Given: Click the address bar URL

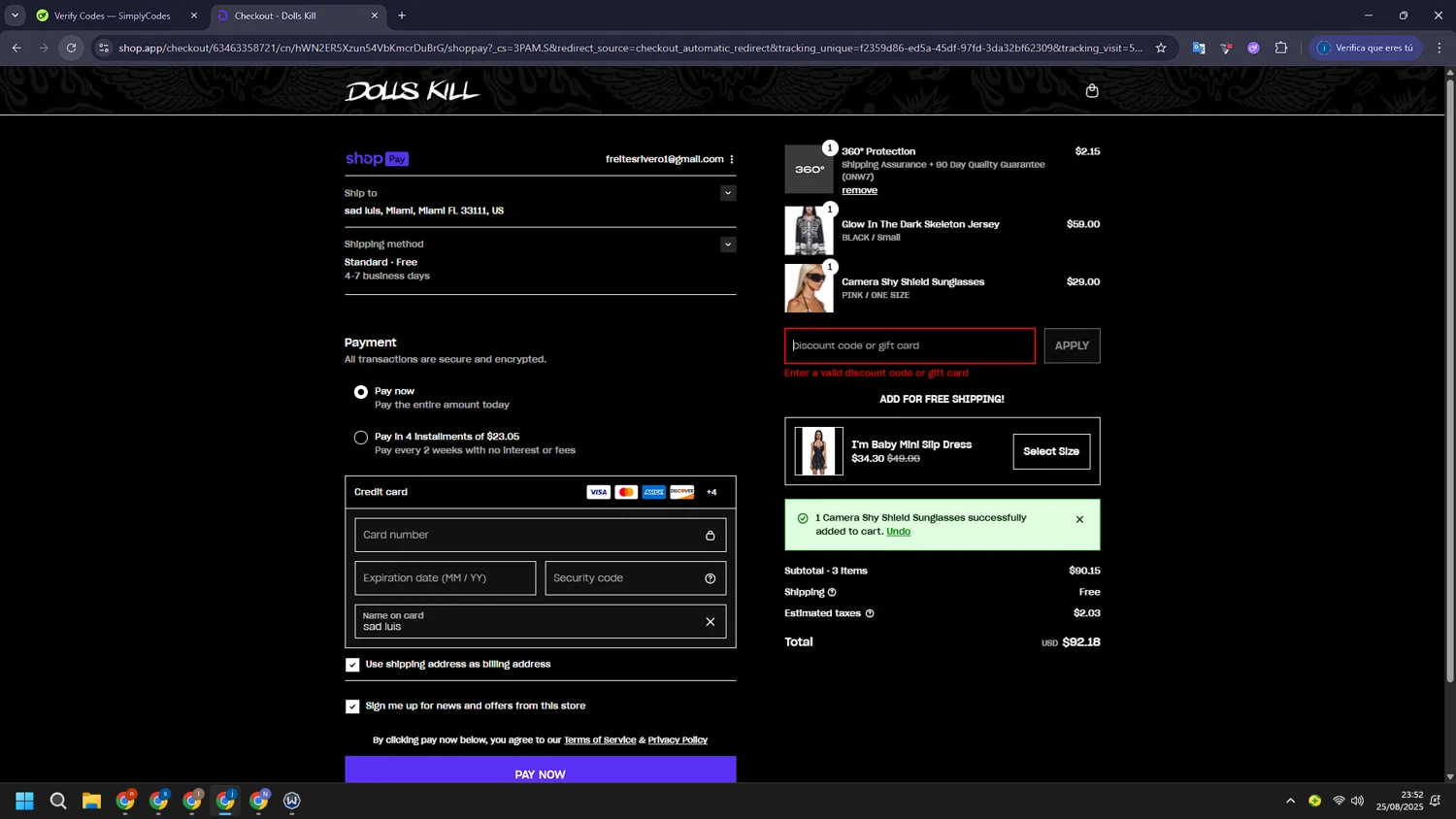Looking at the screenshot, I should point(630,48).
